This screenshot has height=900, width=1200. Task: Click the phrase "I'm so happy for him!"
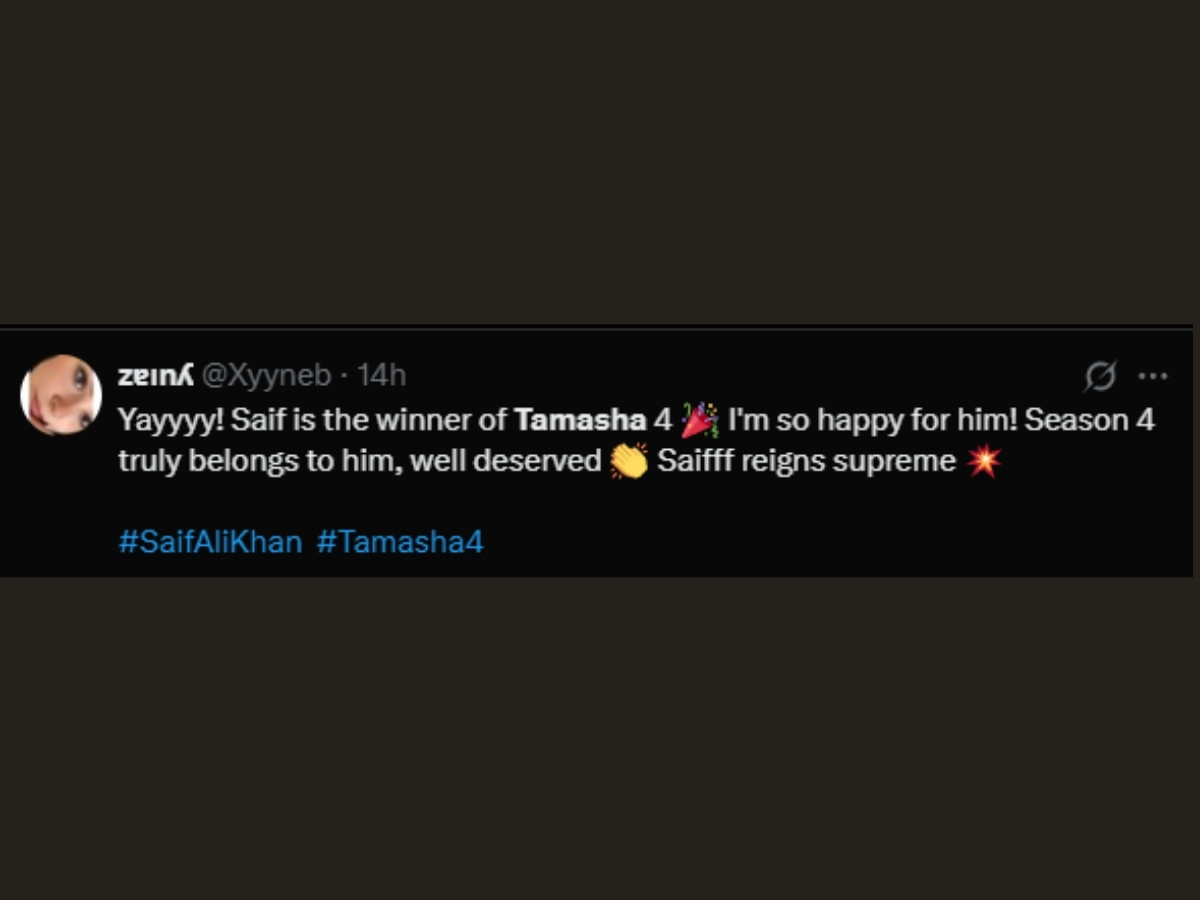click(872, 420)
